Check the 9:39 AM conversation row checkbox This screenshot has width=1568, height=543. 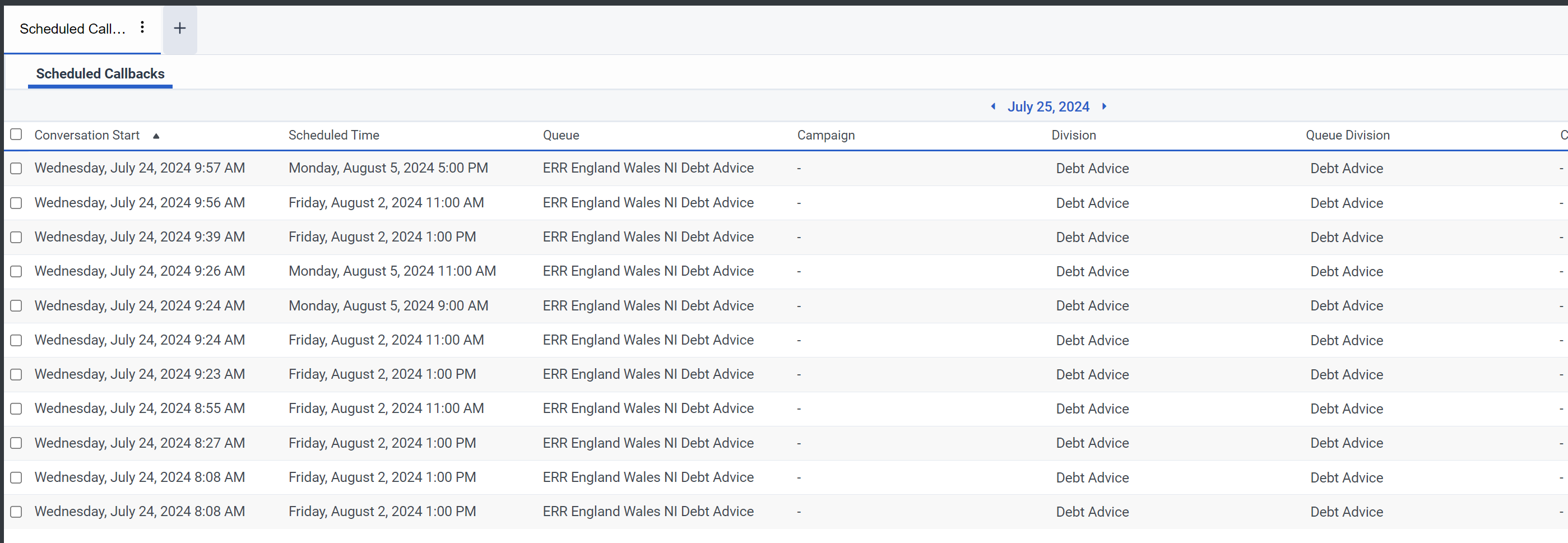click(x=16, y=238)
